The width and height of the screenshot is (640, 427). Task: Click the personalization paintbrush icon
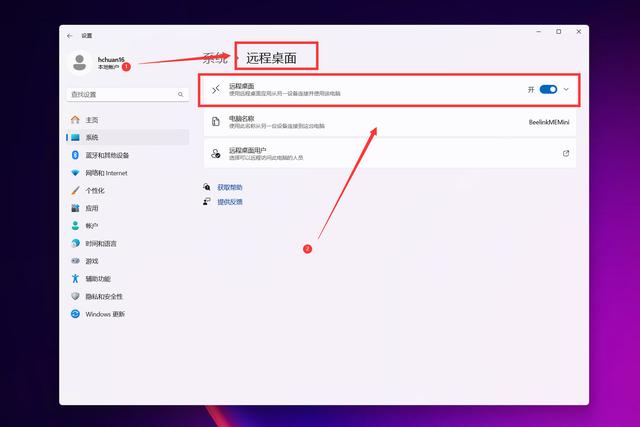[75, 190]
